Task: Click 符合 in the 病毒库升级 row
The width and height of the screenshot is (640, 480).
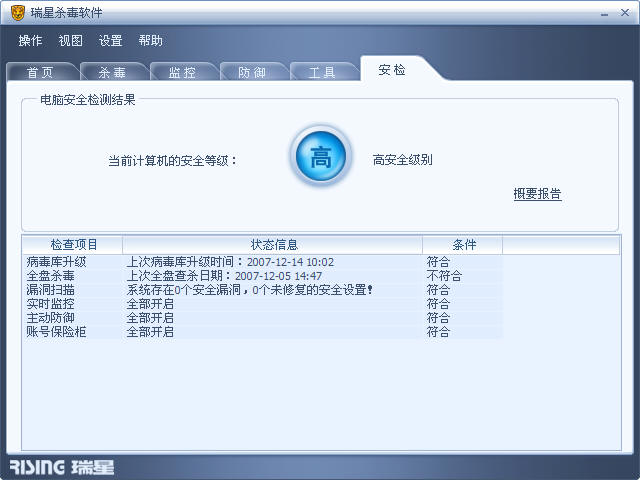Action: (x=438, y=262)
